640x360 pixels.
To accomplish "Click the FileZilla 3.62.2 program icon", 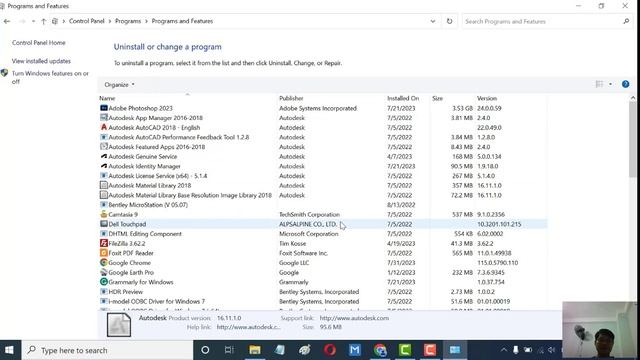I will (x=104, y=243).
